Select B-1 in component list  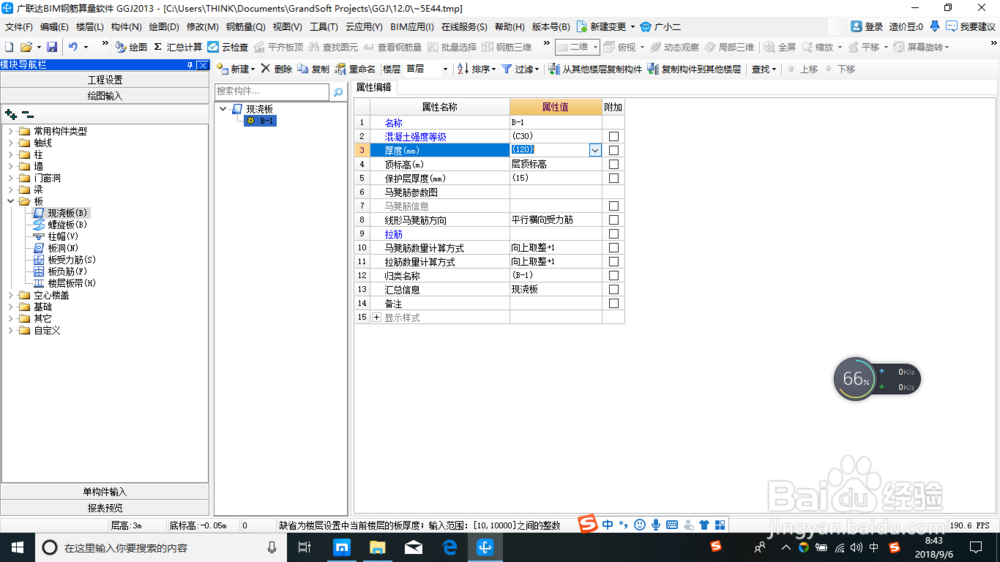(261, 121)
